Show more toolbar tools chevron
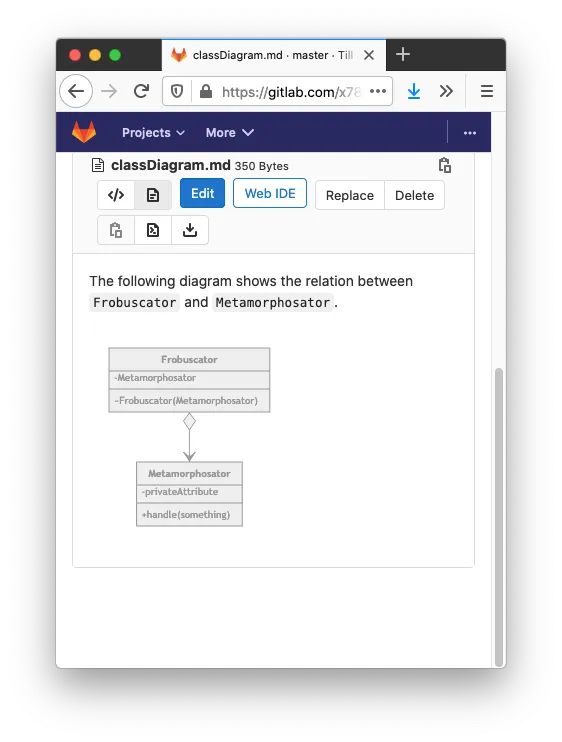 tap(446, 91)
